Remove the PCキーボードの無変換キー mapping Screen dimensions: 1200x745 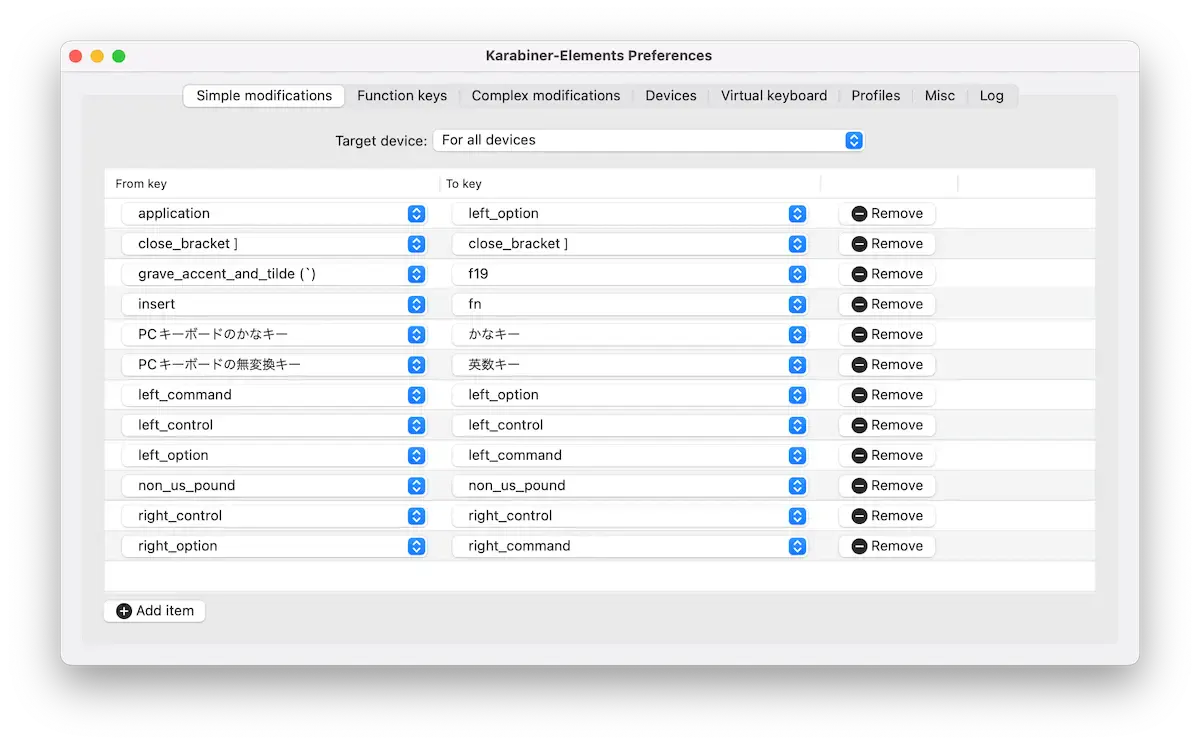tap(887, 365)
